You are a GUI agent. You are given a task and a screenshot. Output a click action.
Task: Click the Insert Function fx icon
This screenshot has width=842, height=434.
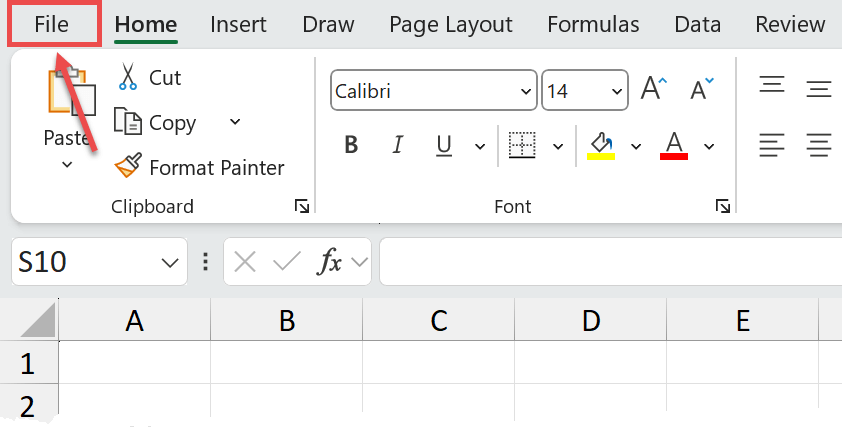point(330,262)
